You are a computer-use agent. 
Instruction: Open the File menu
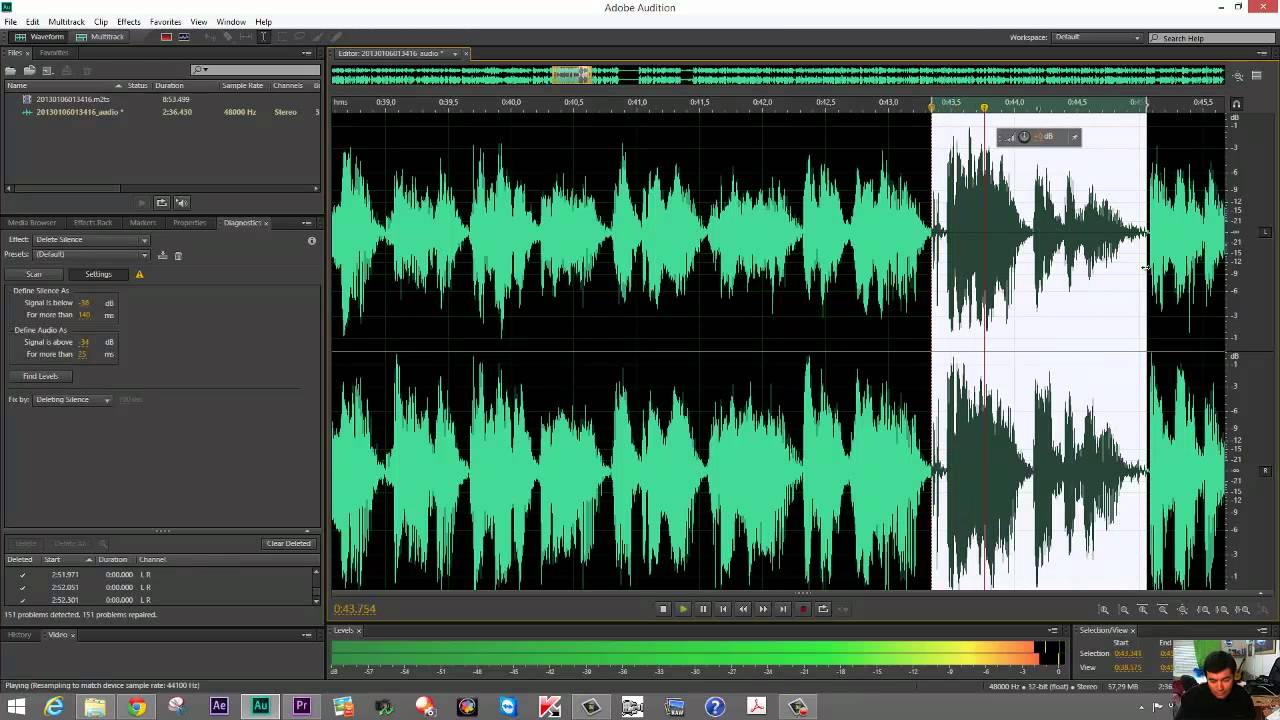coord(10,22)
